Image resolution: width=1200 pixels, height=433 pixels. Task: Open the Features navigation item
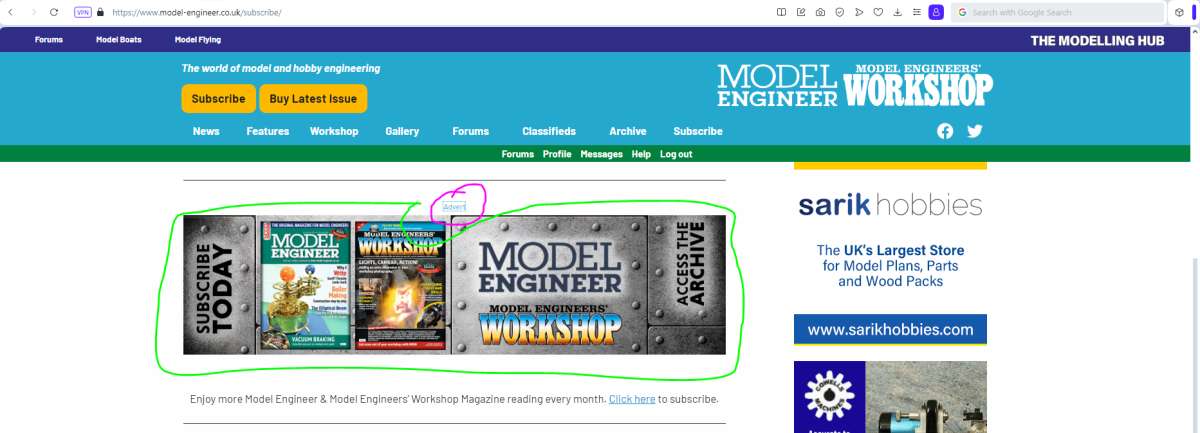pyautogui.click(x=268, y=131)
